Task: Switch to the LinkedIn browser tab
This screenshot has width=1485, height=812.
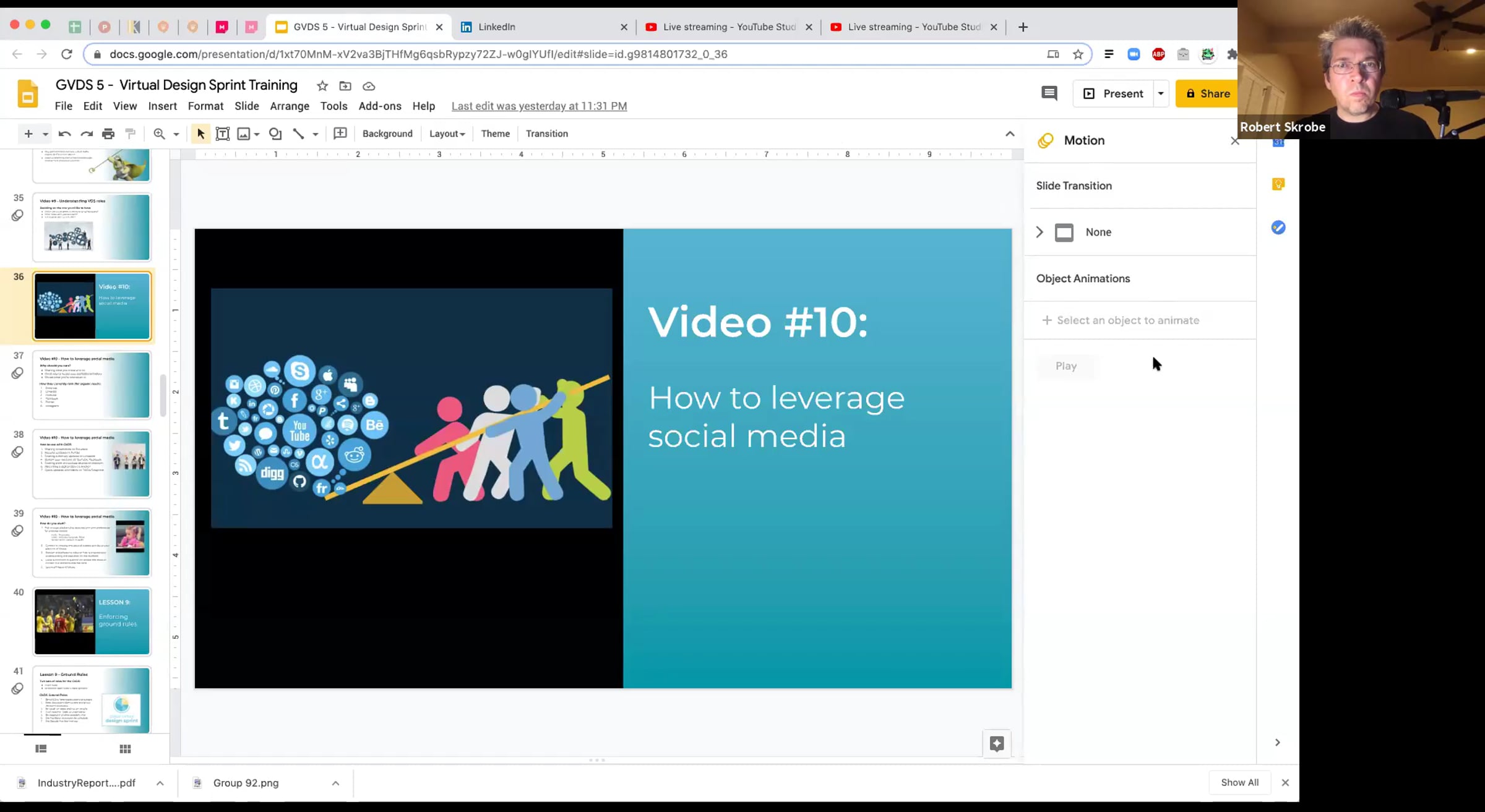Action: pos(497,27)
